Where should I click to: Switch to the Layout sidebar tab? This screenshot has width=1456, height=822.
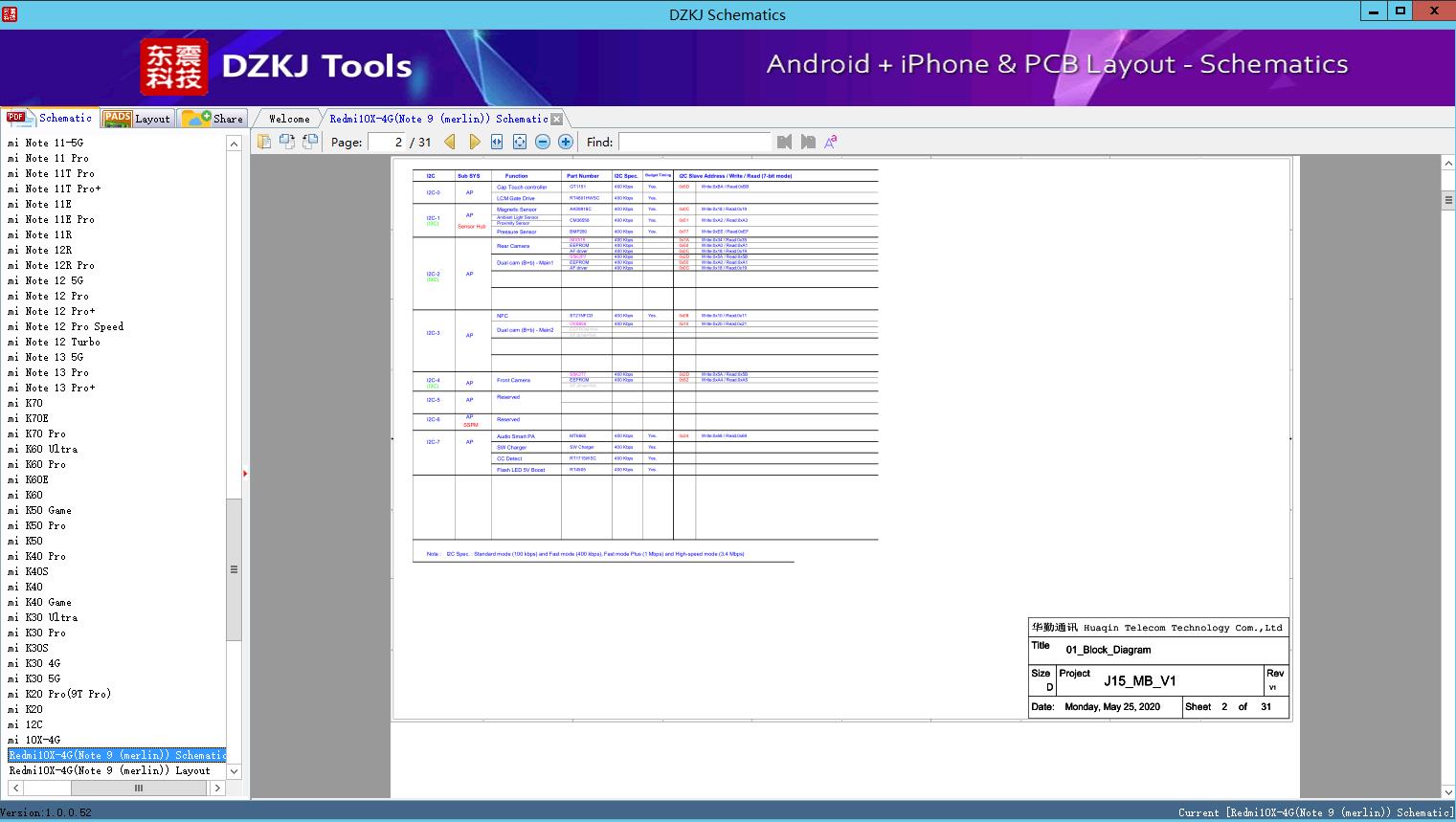(x=137, y=118)
